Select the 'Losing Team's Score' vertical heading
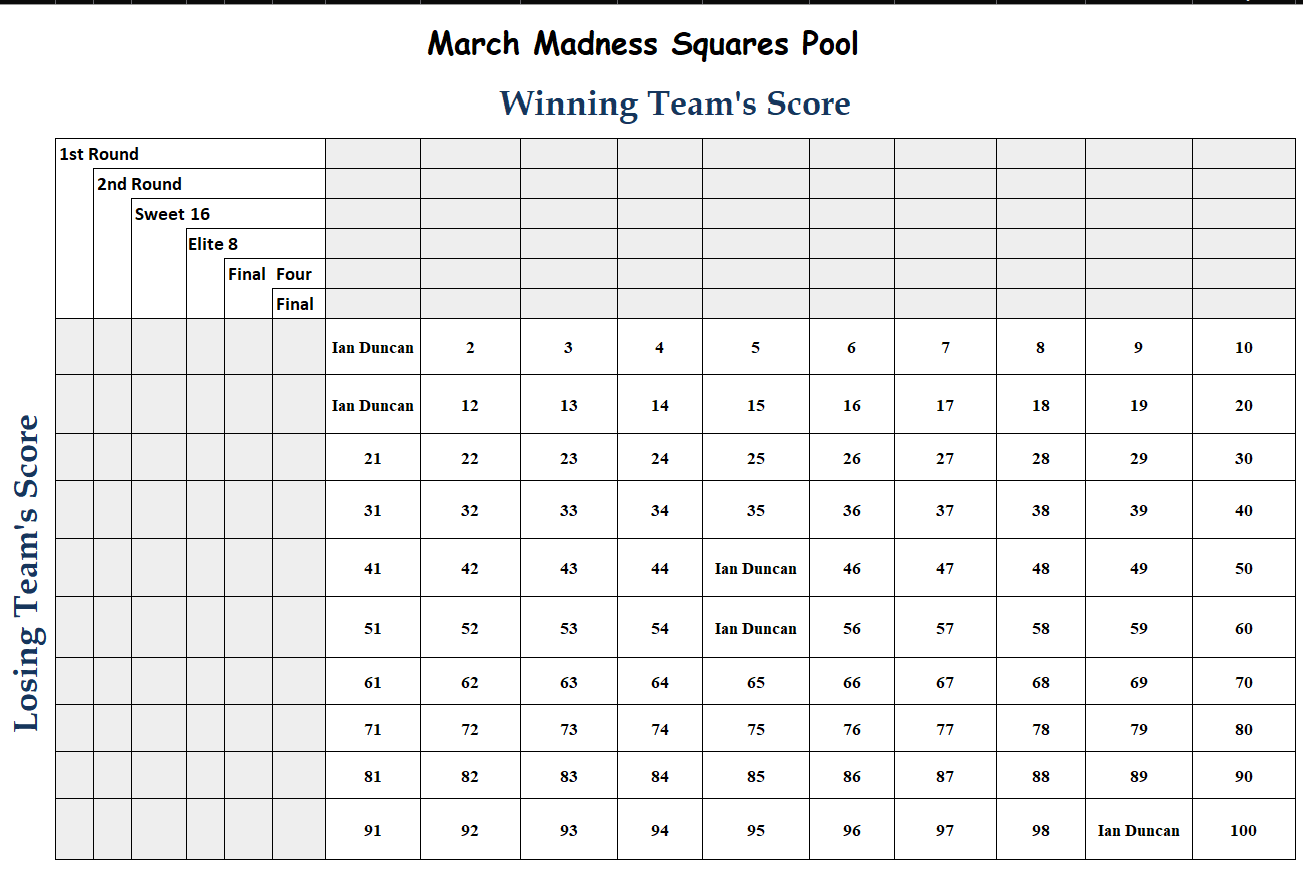This screenshot has height=870, width=1303. pos(27,573)
